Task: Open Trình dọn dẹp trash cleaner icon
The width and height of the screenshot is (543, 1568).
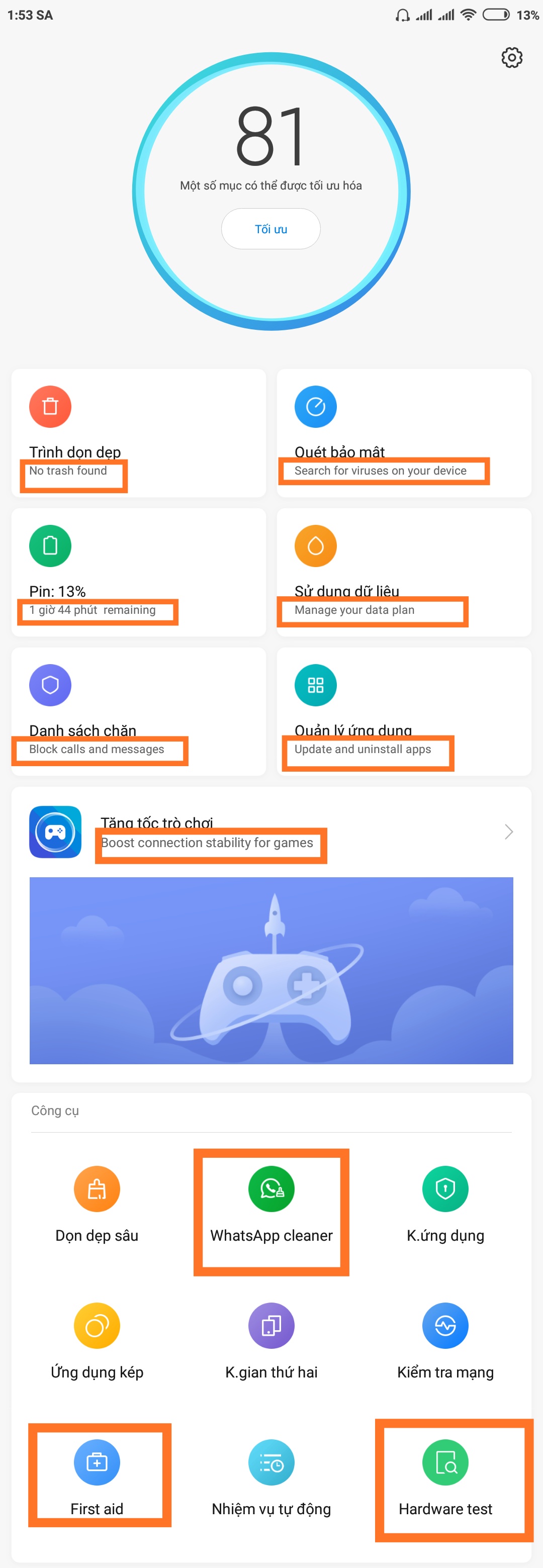Action: [x=50, y=406]
